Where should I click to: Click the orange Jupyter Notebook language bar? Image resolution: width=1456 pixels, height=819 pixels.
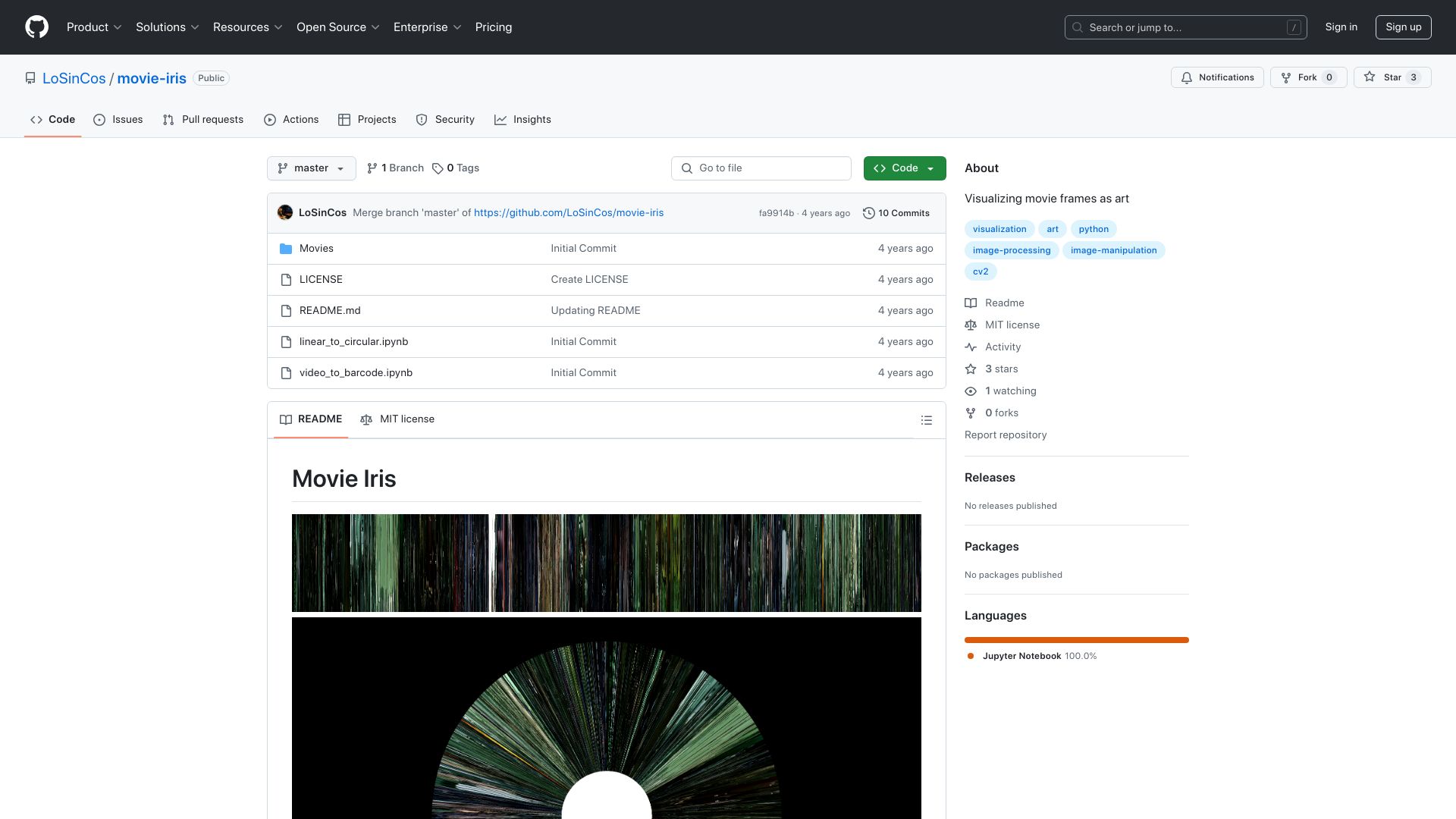(x=1077, y=640)
